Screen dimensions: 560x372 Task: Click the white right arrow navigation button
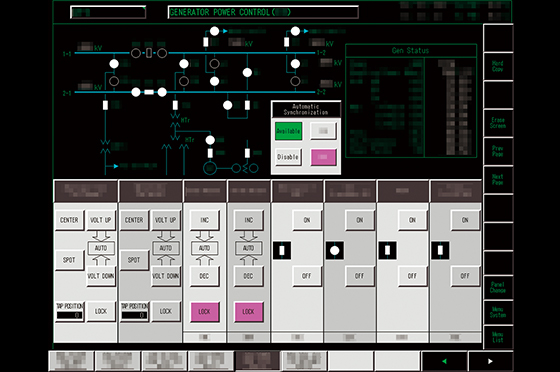[490, 361]
